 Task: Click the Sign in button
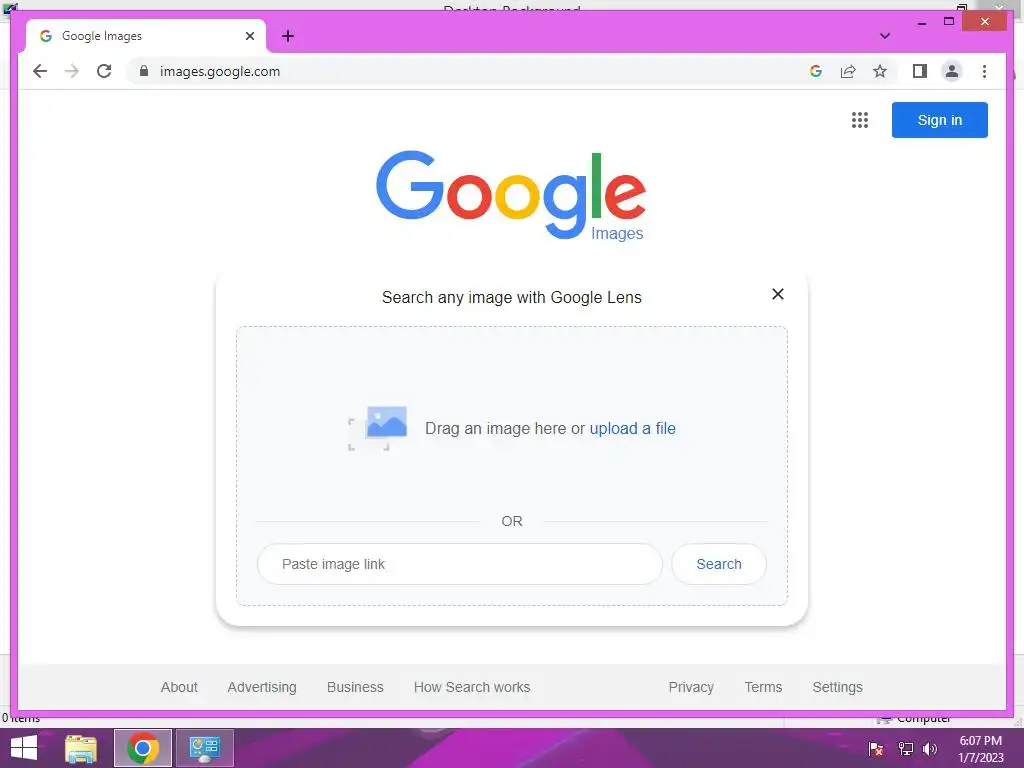[x=939, y=120]
